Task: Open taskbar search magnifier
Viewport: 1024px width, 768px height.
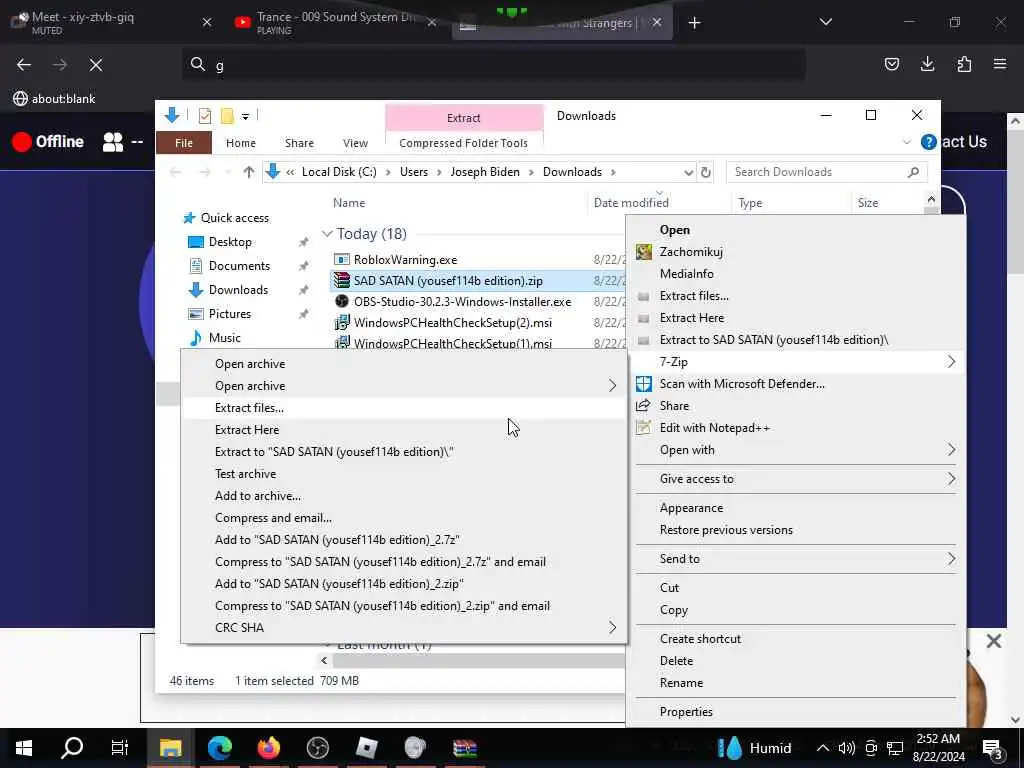Action: click(72, 747)
